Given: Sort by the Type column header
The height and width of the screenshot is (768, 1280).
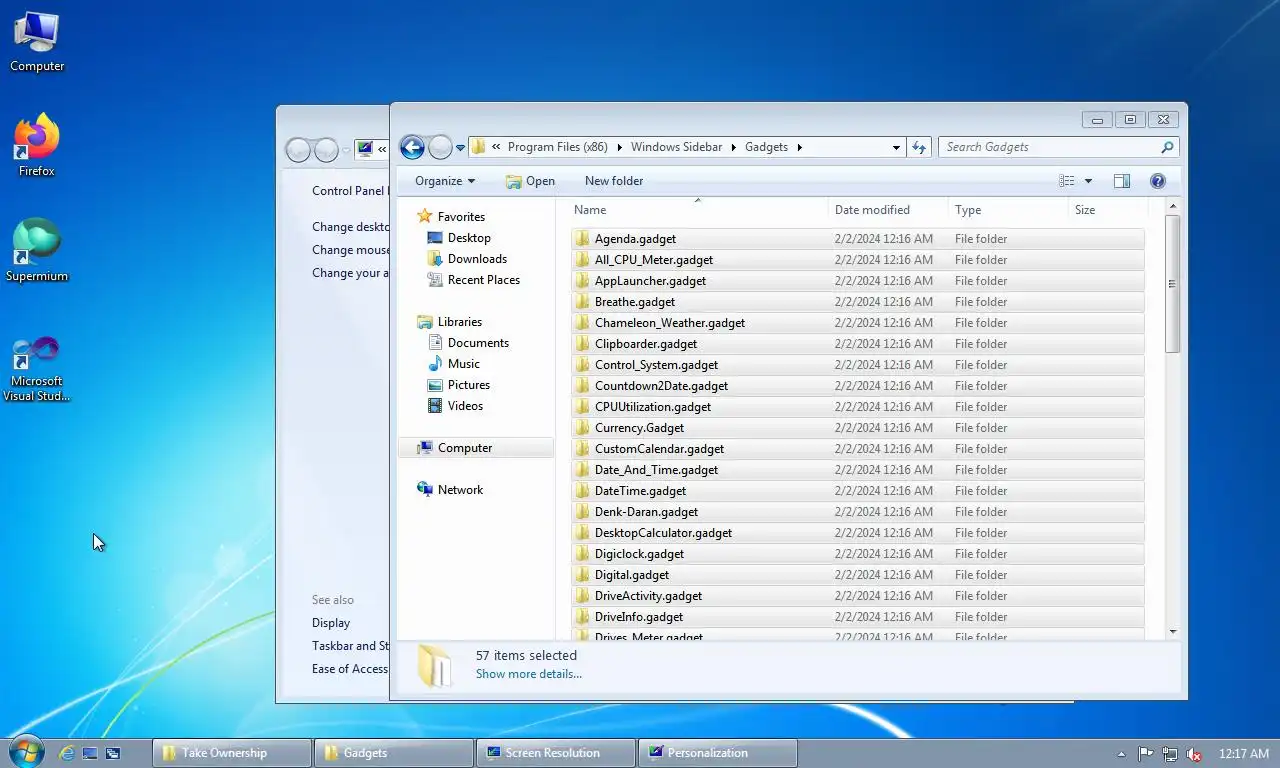Looking at the screenshot, I should click(1008, 210).
